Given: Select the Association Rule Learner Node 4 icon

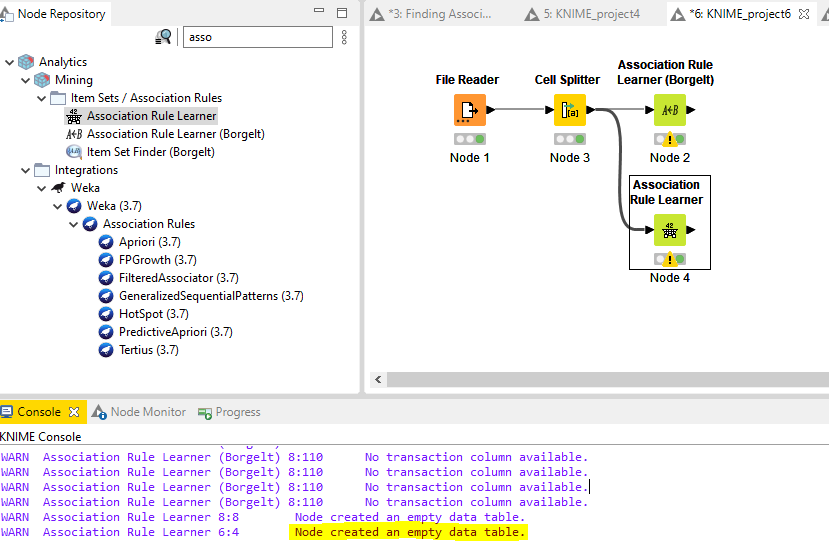Looking at the screenshot, I should (670, 230).
